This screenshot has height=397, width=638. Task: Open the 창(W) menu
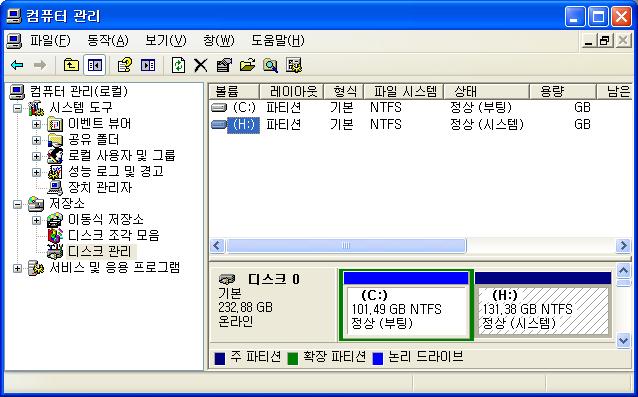point(219,41)
